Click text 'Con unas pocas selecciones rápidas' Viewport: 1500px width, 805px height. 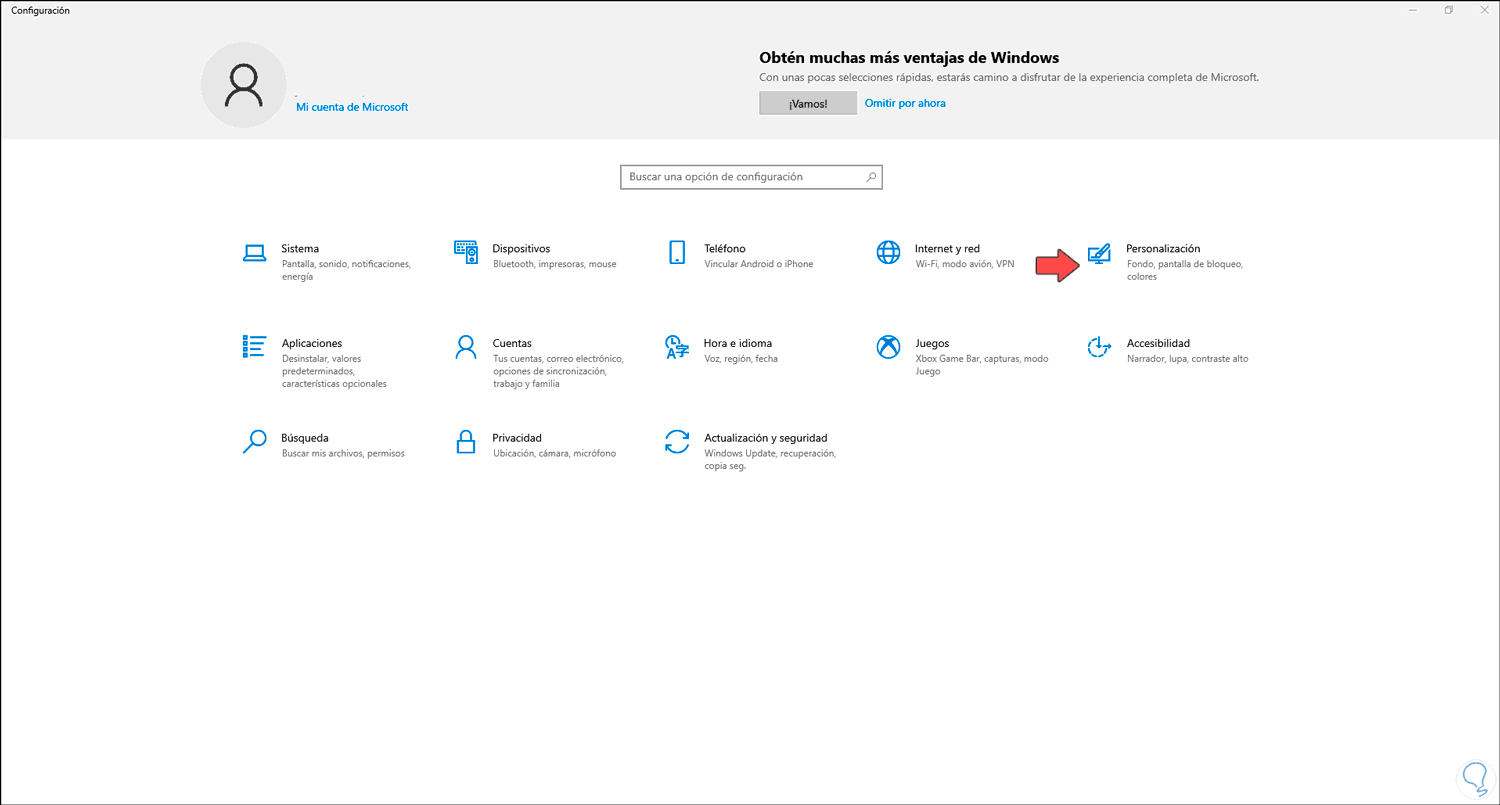(x=846, y=77)
